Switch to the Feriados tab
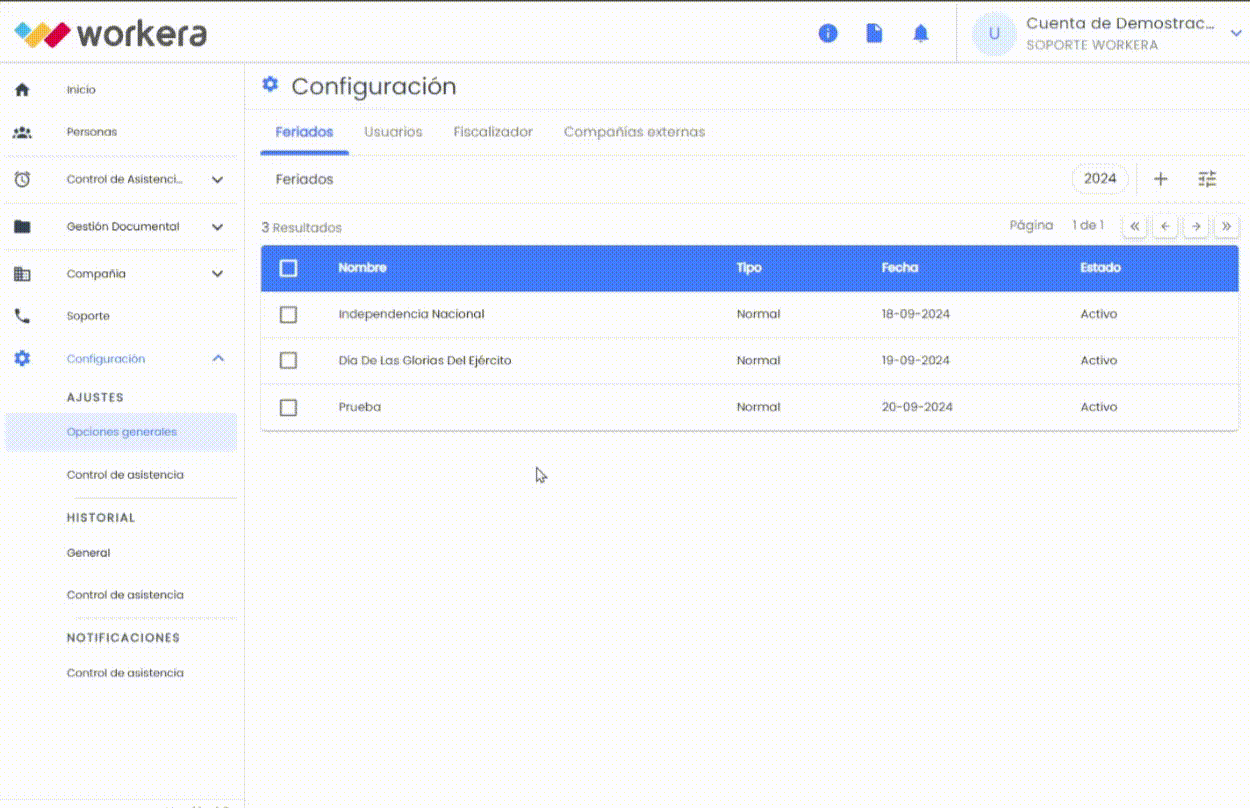 click(304, 132)
